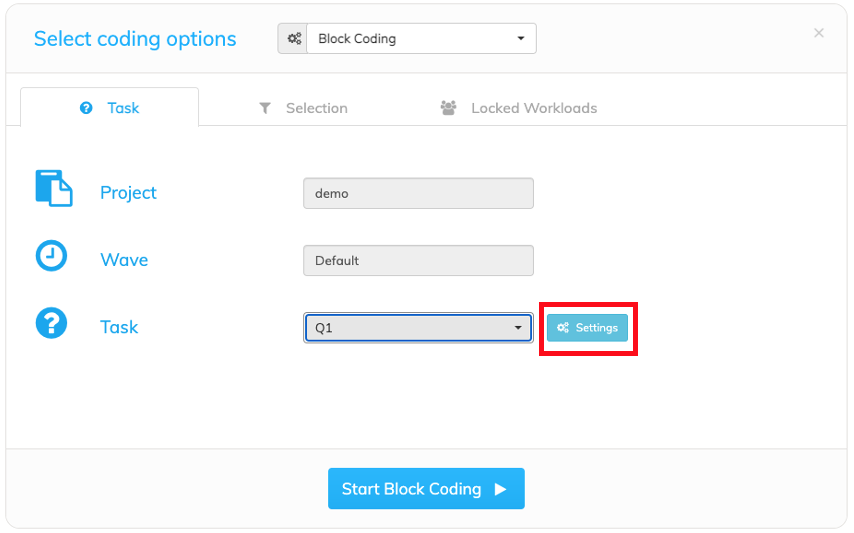854x533 pixels.
Task: Close the coding options dialog
Action: tap(819, 33)
